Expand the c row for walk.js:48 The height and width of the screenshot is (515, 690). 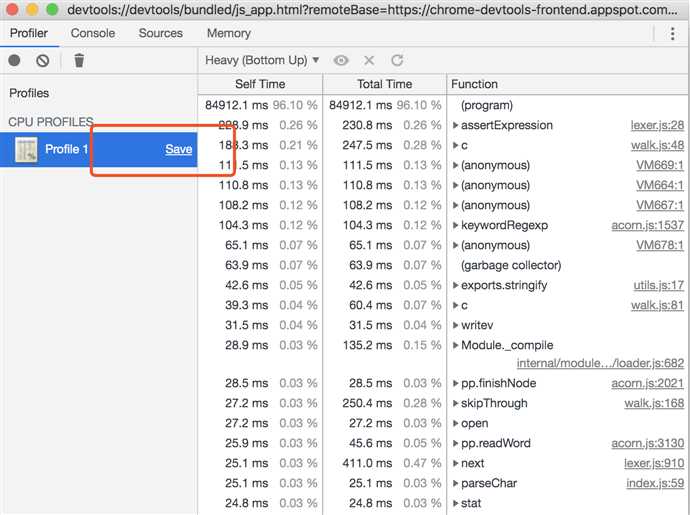[x=455, y=145]
